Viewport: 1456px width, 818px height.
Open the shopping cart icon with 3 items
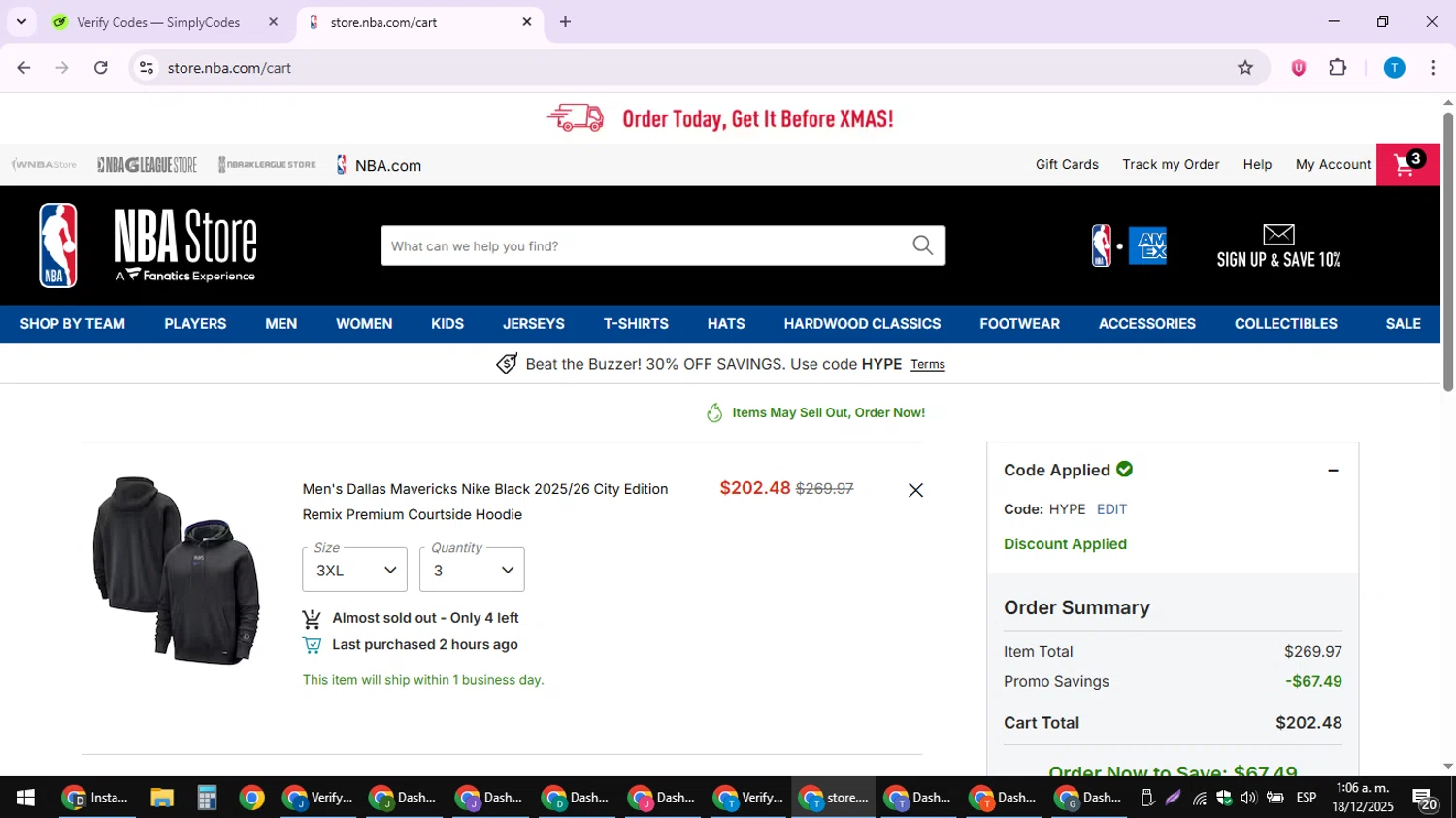click(1407, 164)
